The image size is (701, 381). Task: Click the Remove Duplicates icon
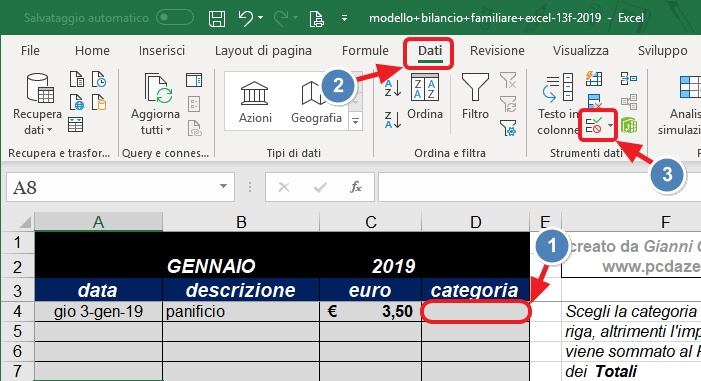point(594,102)
